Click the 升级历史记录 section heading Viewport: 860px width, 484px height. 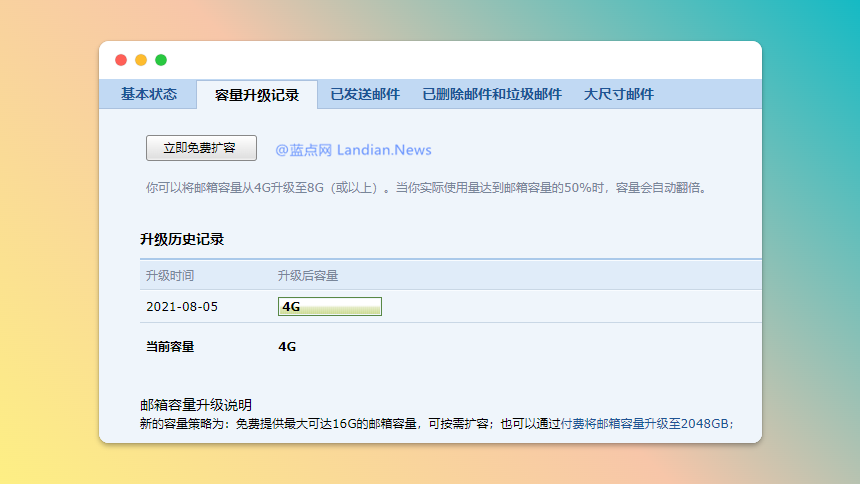(182, 239)
